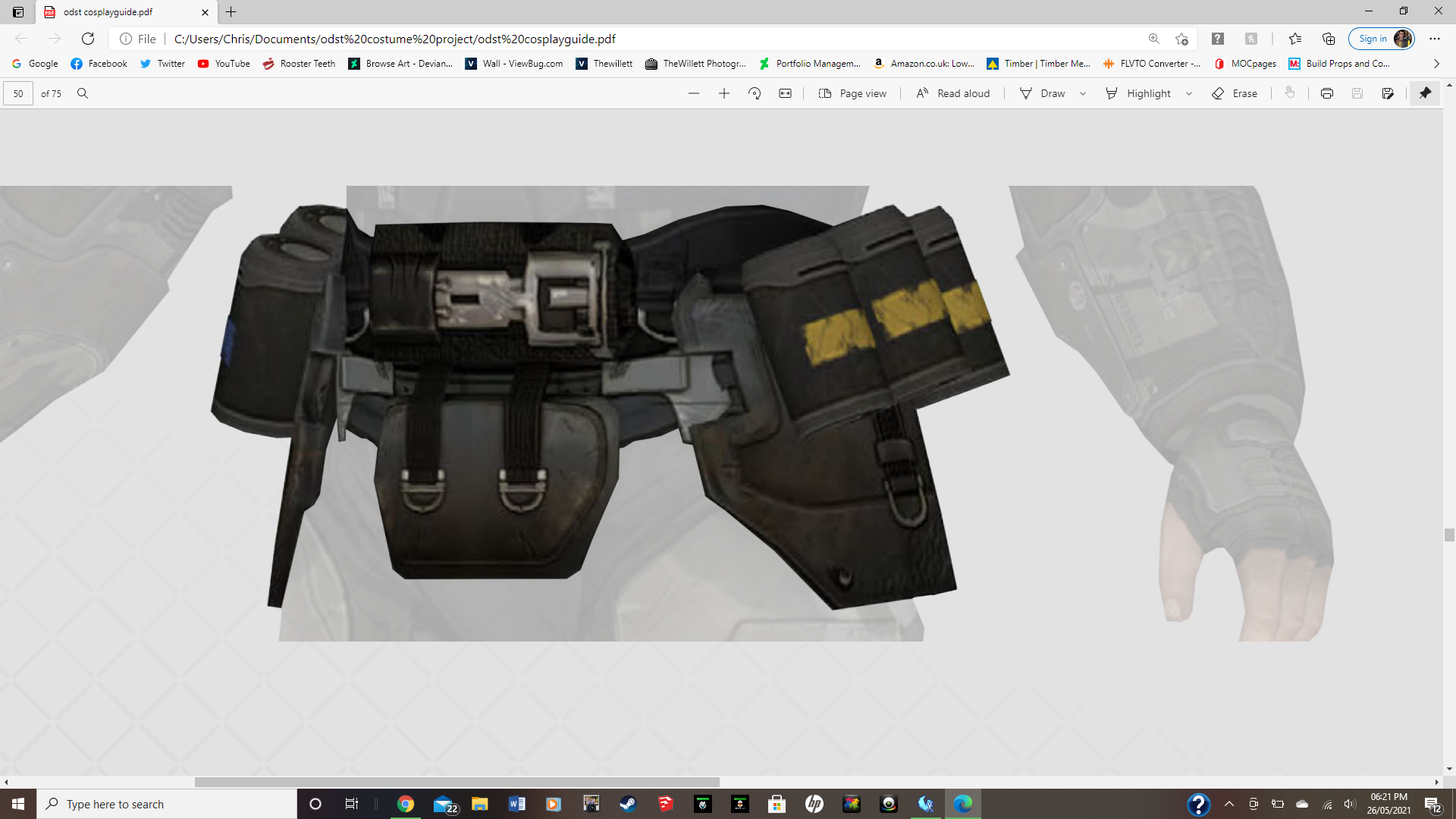1456x819 pixels.
Task: Open the PDF find search icon
Action: pos(83,93)
